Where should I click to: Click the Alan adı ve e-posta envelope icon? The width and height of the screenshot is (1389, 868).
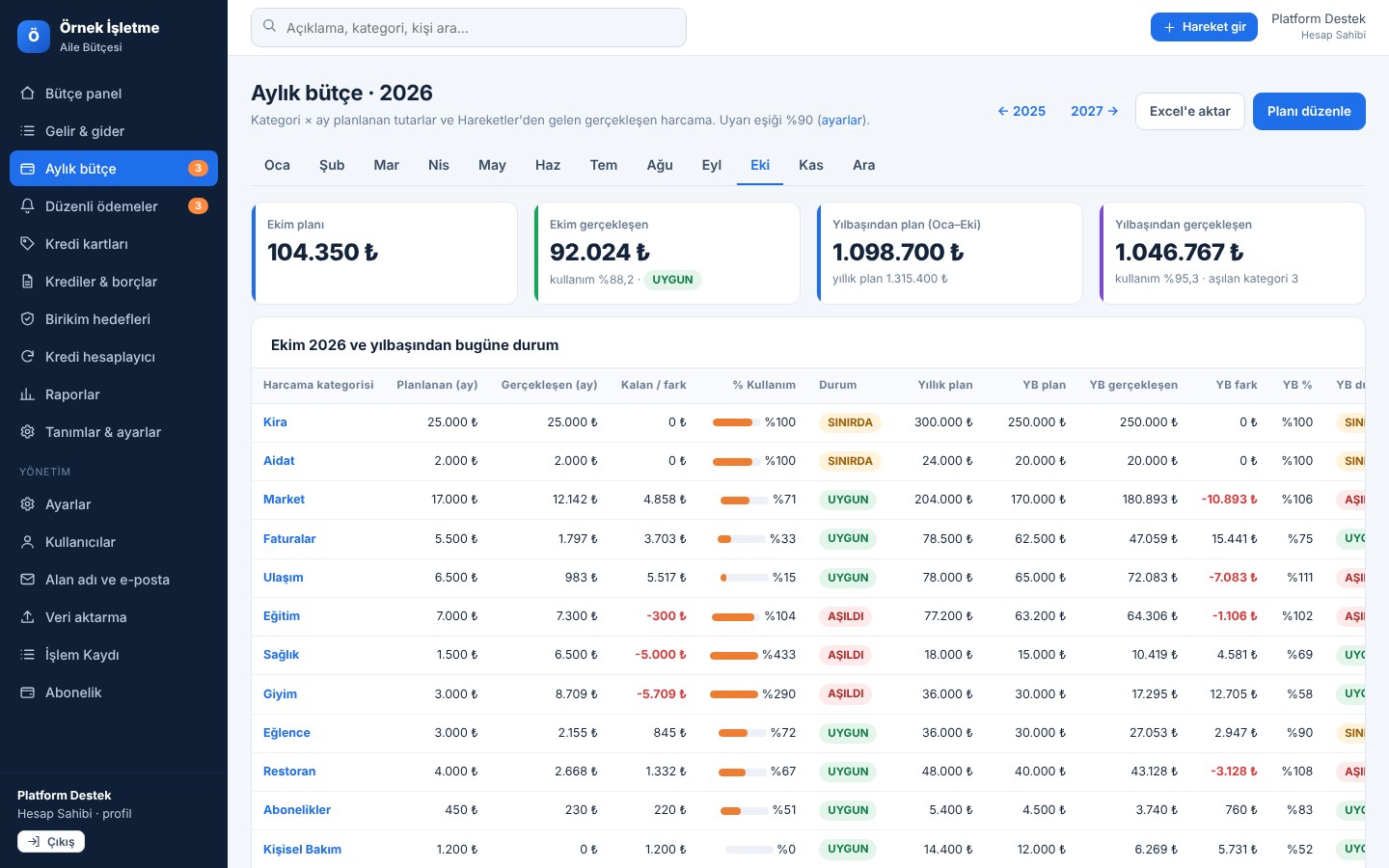28,580
